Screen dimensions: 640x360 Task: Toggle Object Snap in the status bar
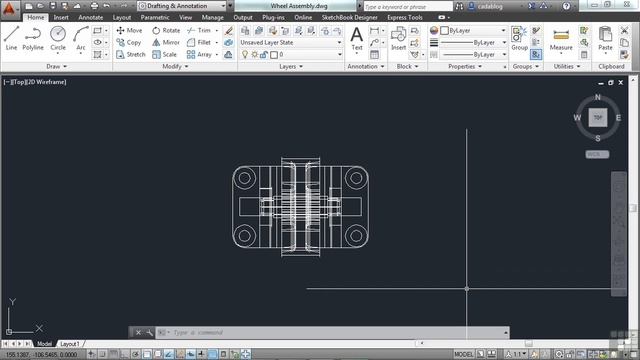(x=147, y=354)
